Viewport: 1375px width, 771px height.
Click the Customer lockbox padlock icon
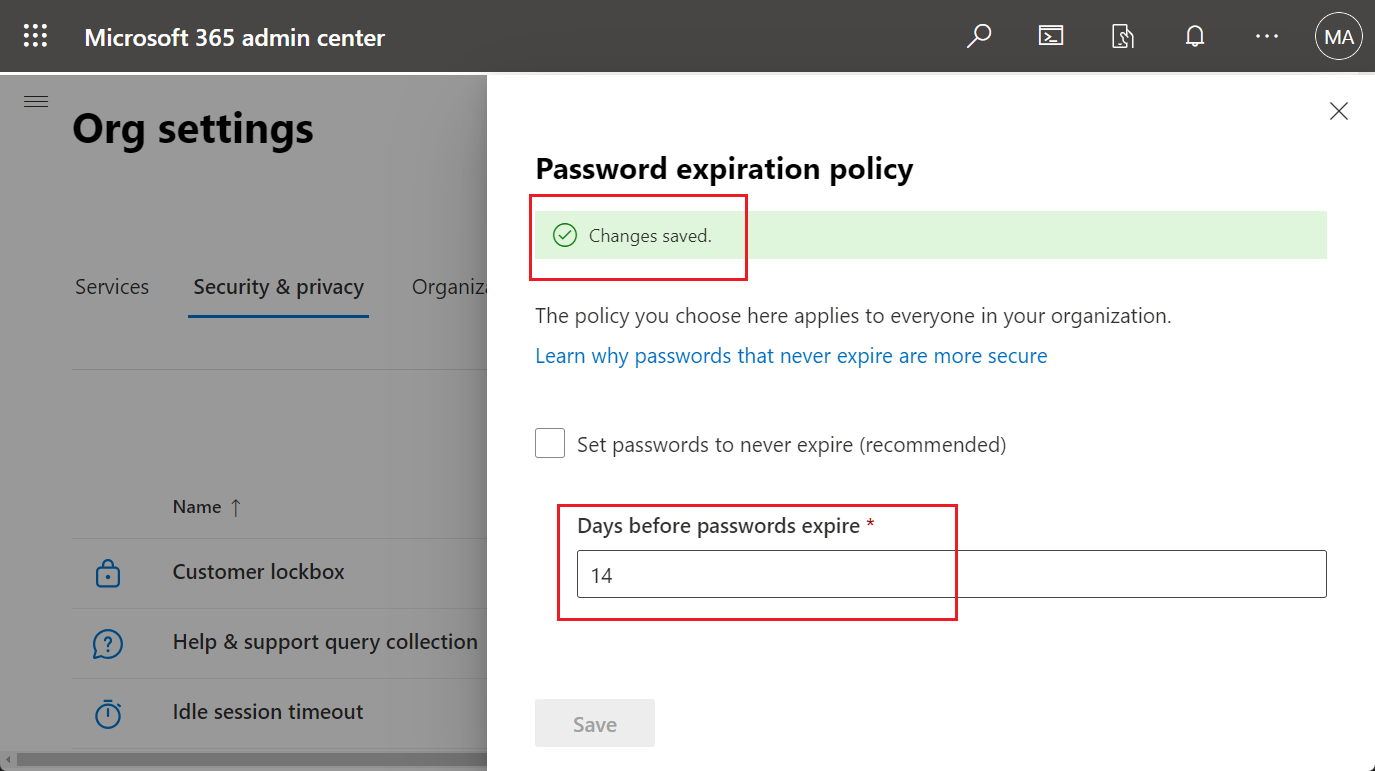coord(107,571)
